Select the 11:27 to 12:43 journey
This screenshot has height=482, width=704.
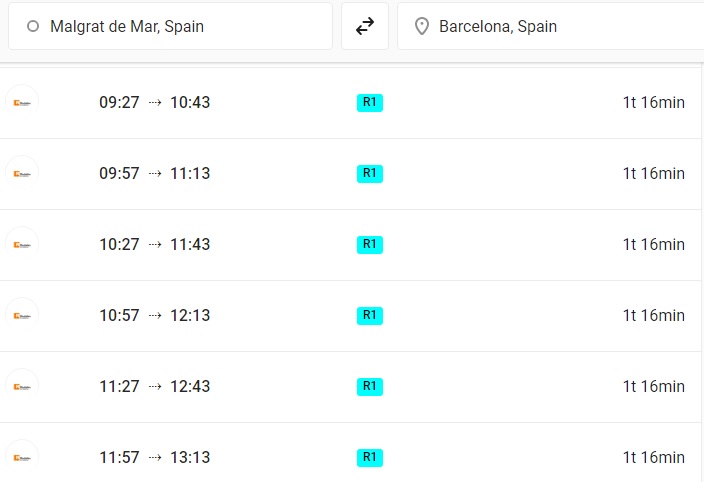point(350,387)
